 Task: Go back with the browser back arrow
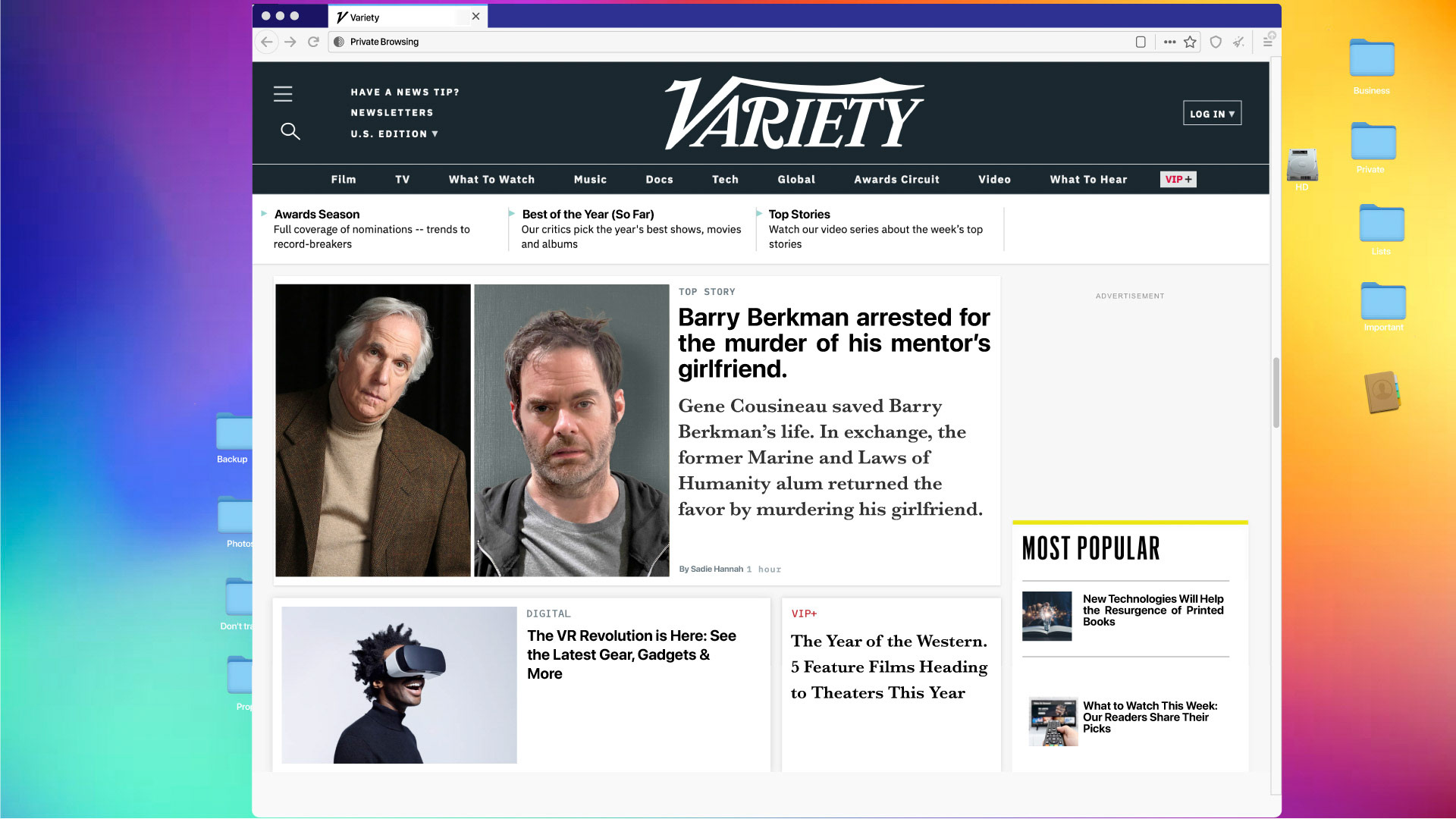[x=266, y=42]
